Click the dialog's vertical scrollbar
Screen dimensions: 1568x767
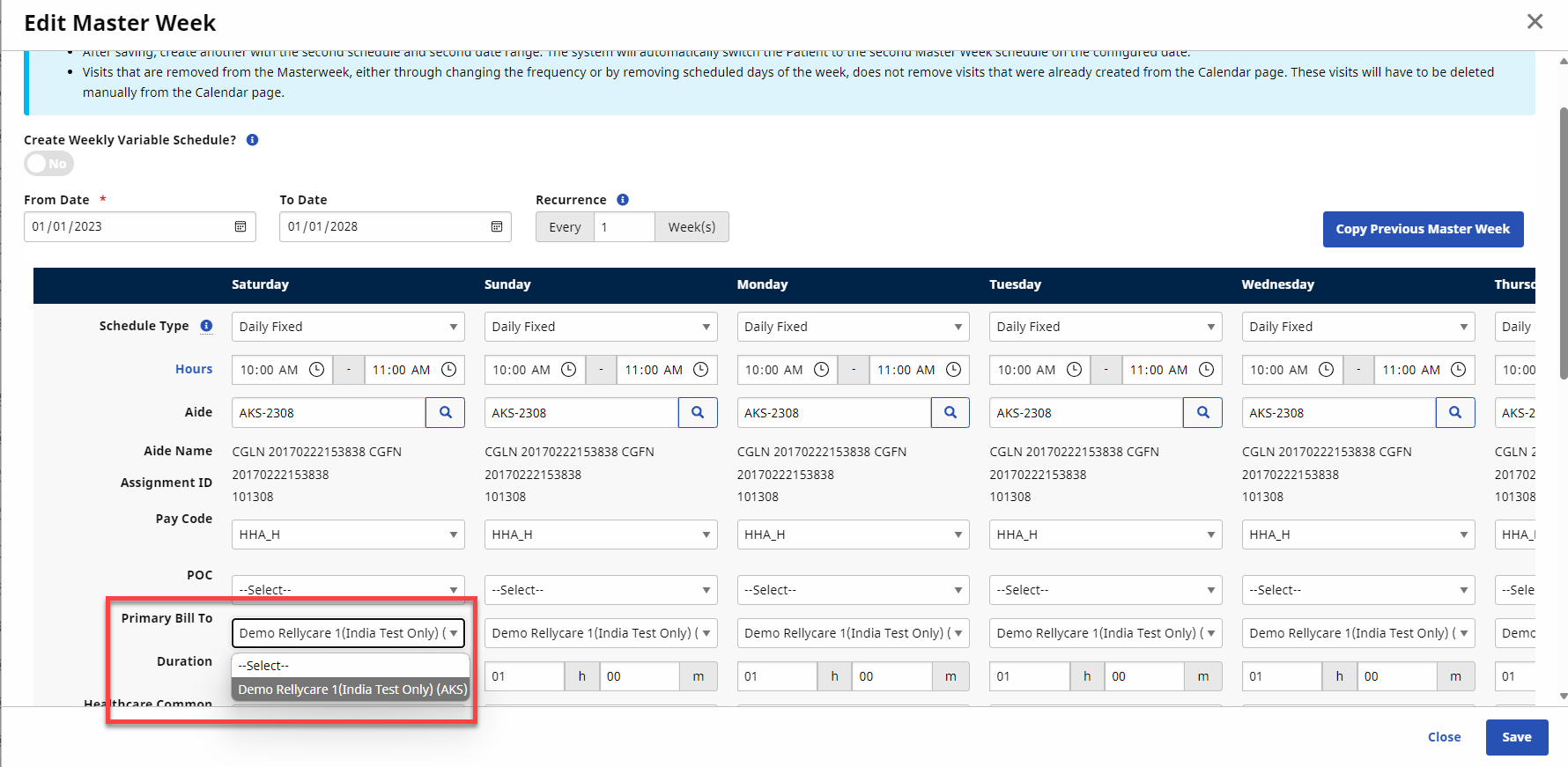pos(1563,247)
